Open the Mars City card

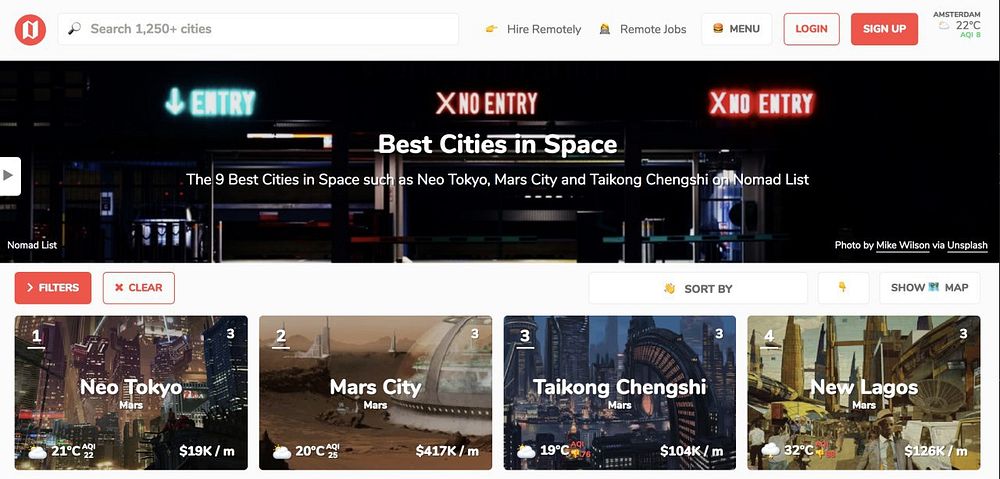pos(375,392)
